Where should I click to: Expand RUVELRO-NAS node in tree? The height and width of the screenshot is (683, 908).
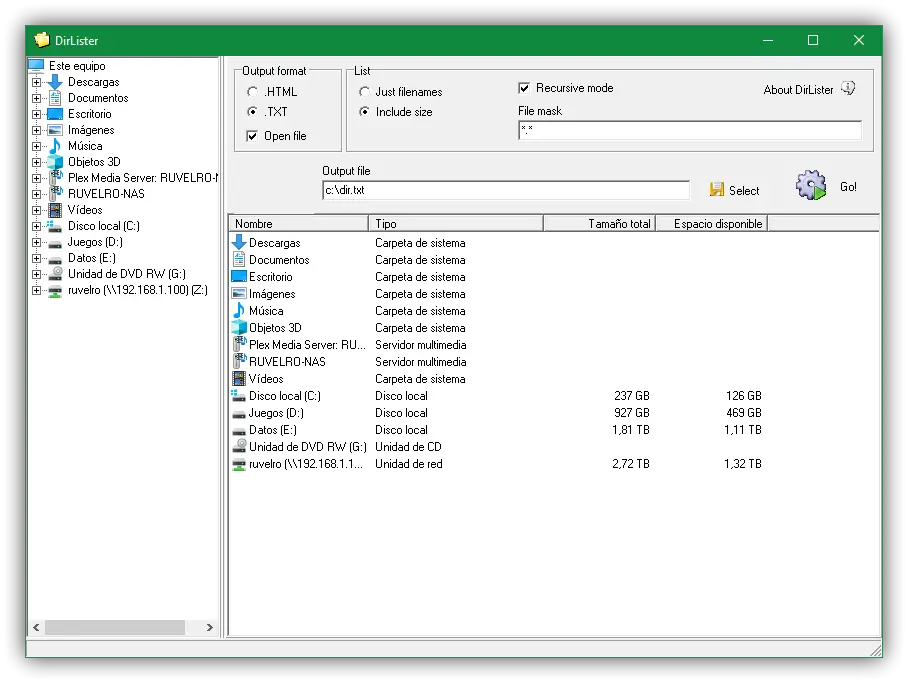coord(36,194)
